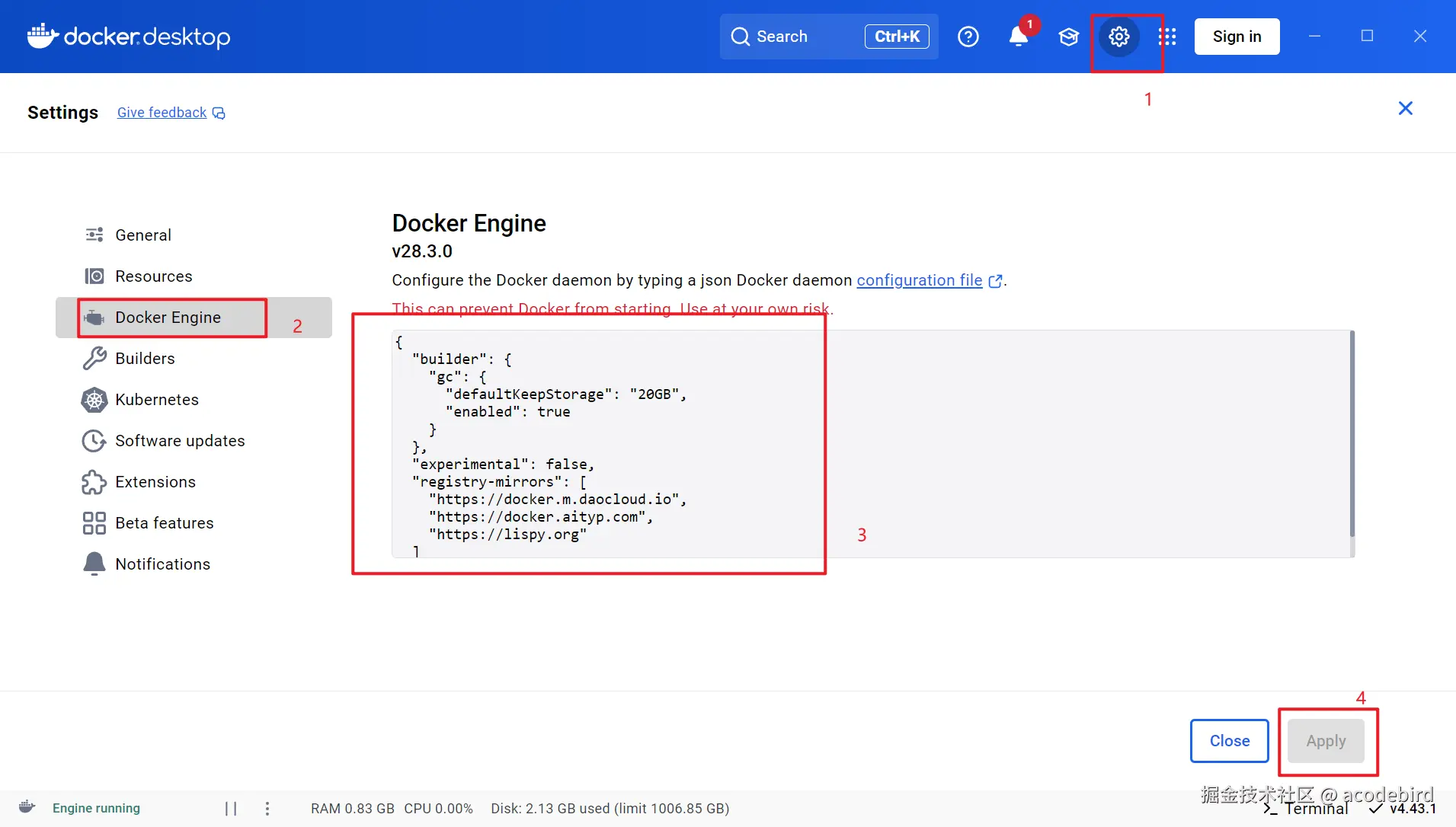Click the JSON editor vertical scrollbar
1456x827 pixels.
point(1352,434)
